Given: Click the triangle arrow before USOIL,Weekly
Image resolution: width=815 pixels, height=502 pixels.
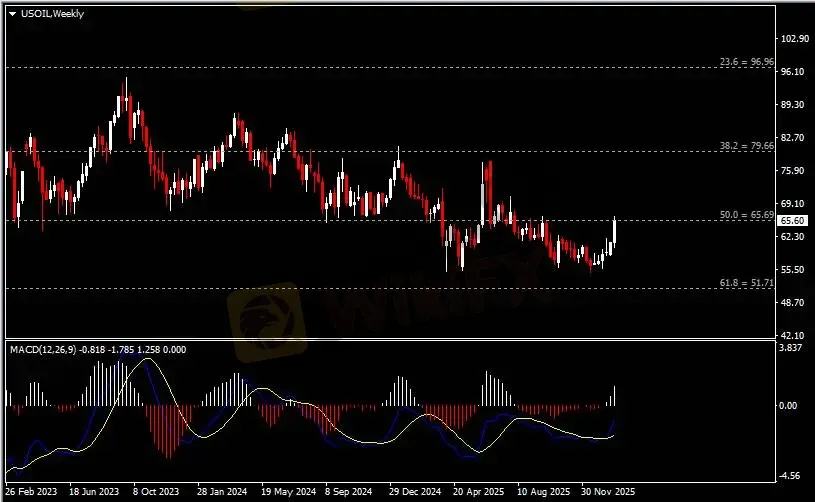Looking at the screenshot, I should (13, 14).
